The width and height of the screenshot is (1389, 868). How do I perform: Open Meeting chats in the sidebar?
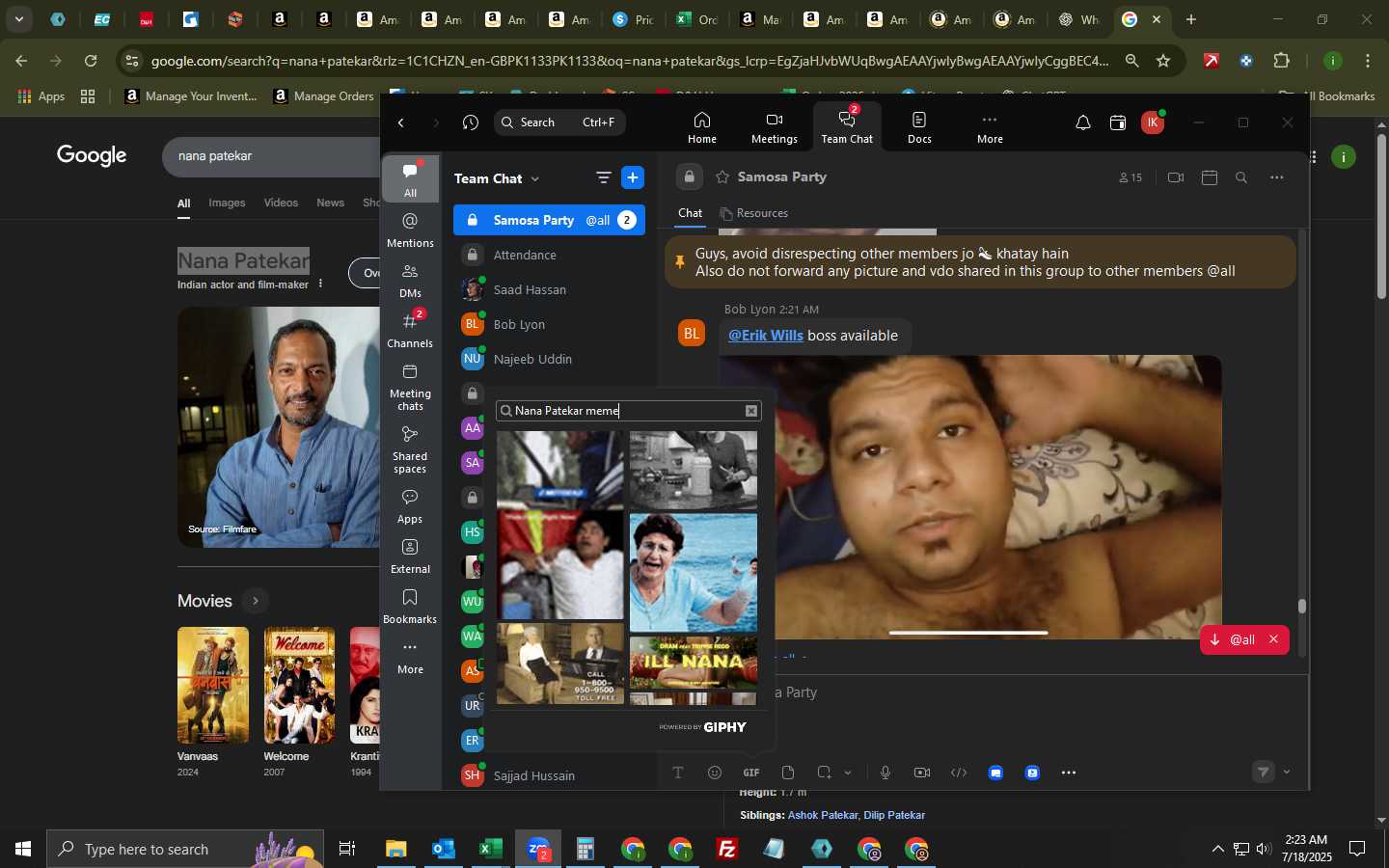(x=410, y=387)
